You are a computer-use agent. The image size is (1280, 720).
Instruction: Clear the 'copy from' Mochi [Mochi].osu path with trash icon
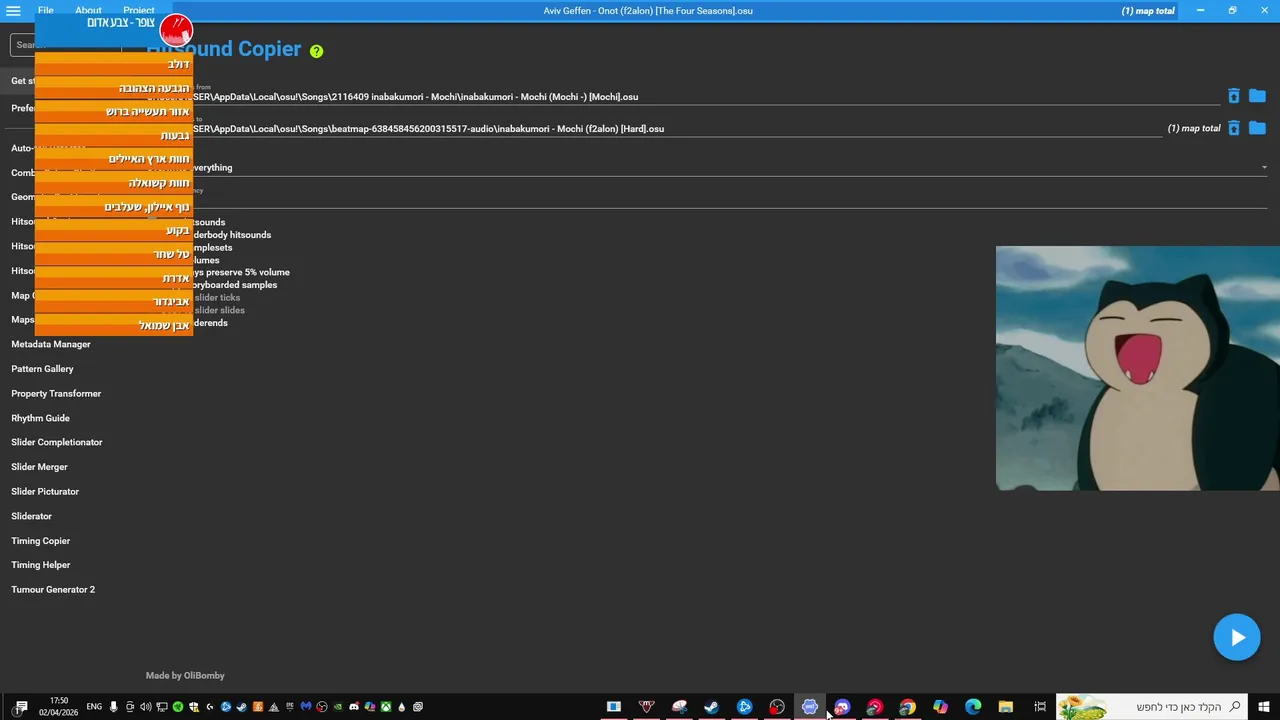coord(1234,96)
